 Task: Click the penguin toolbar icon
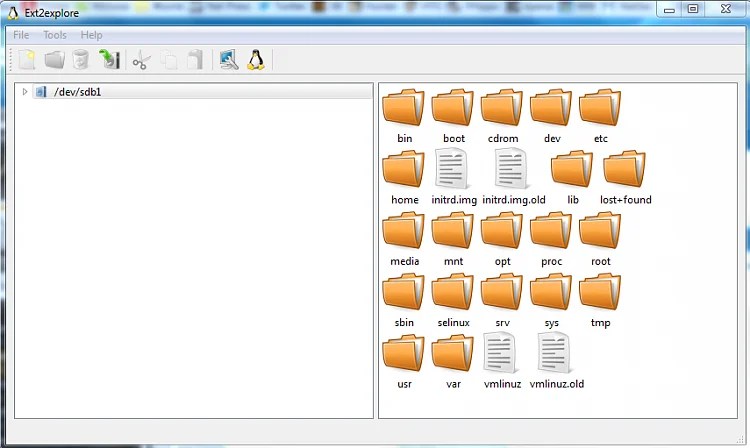point(256,60)
